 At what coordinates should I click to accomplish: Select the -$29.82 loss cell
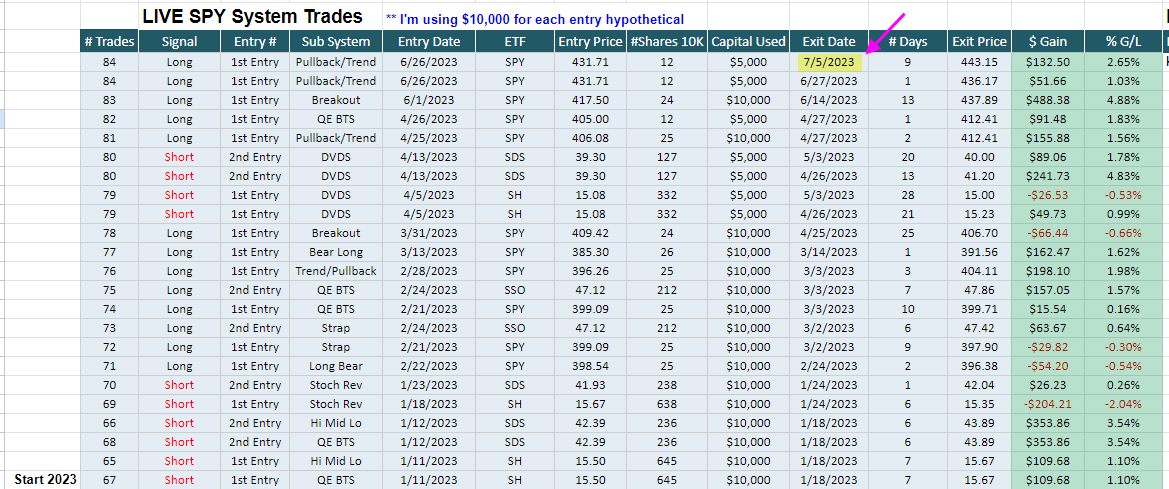1047,347
